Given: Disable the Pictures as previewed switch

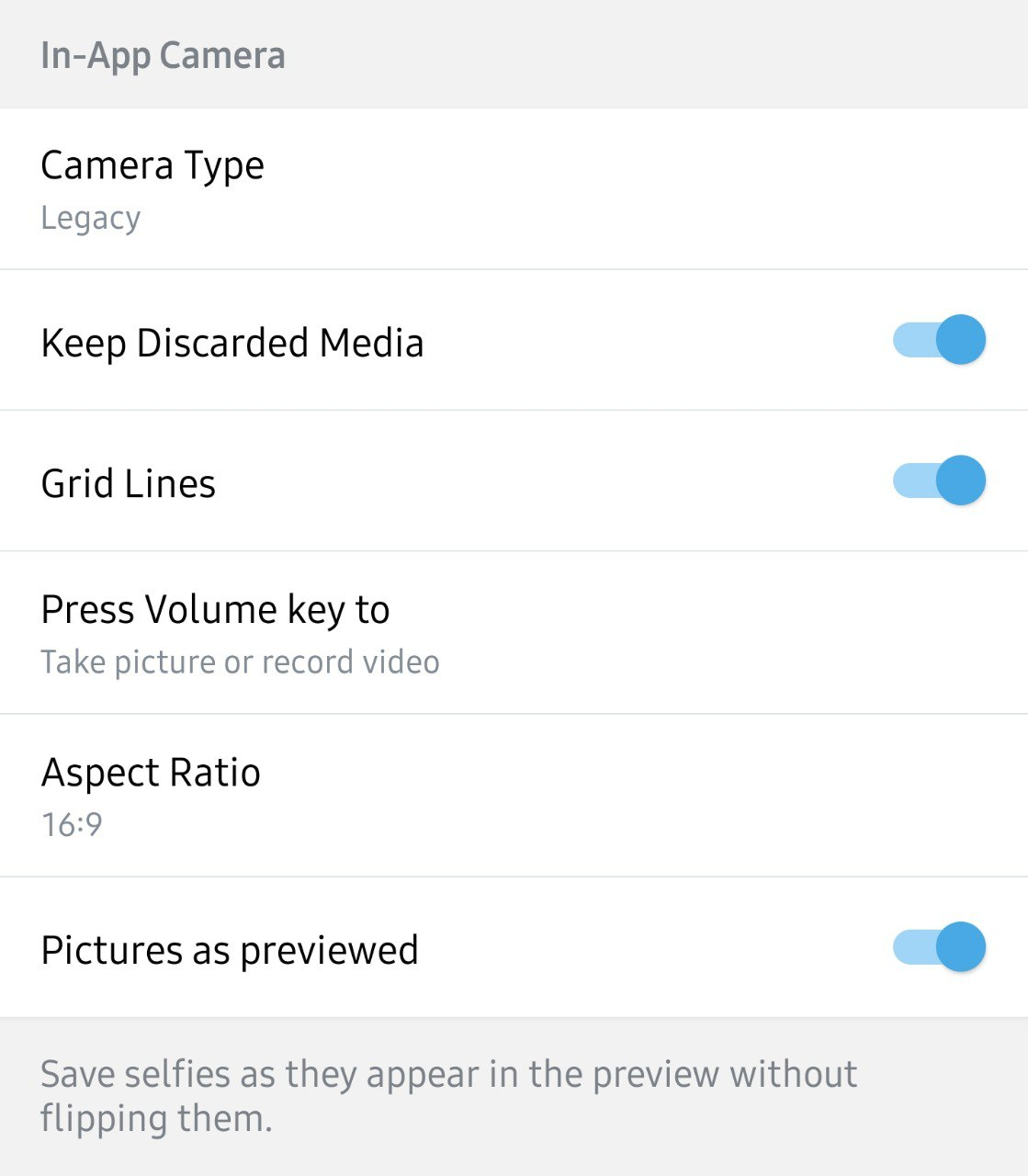Looking at the screenshot, I should [x=939, y=947].
